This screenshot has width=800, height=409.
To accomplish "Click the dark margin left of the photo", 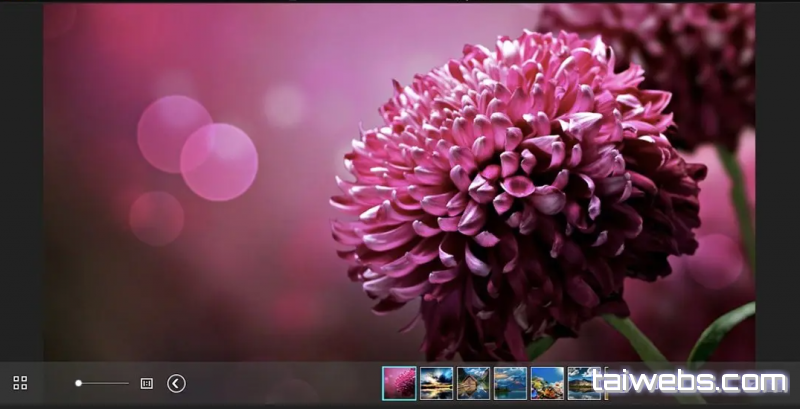I will pos(20,180).
